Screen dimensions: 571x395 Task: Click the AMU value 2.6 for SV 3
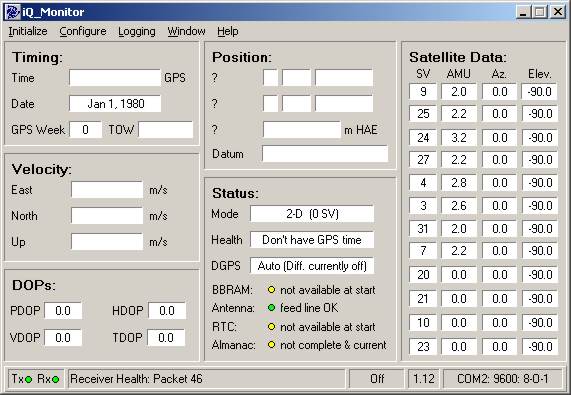[x=459, y=206]
